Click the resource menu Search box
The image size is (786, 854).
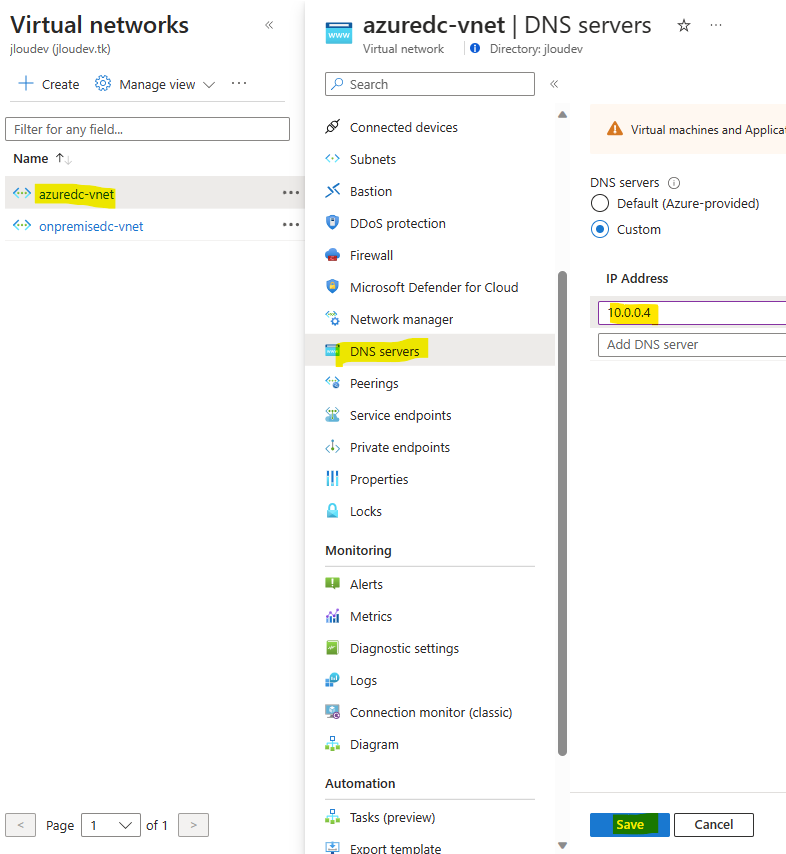[430, 84]
